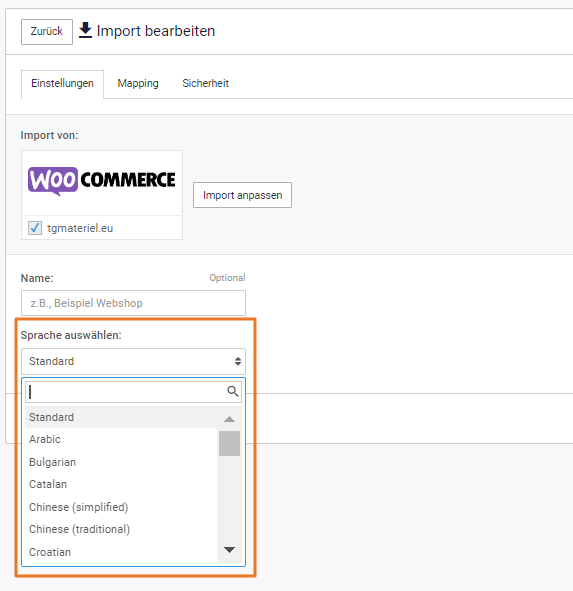Click the language search input field
Image resolution: width=573 pixels, height=591 pixels.
point(133,392)
